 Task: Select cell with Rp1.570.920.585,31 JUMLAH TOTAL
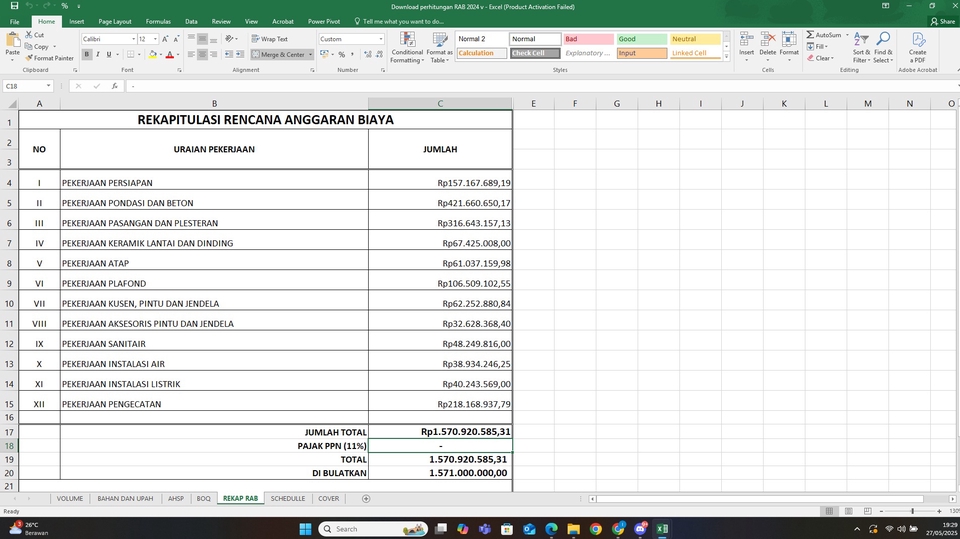440,432
